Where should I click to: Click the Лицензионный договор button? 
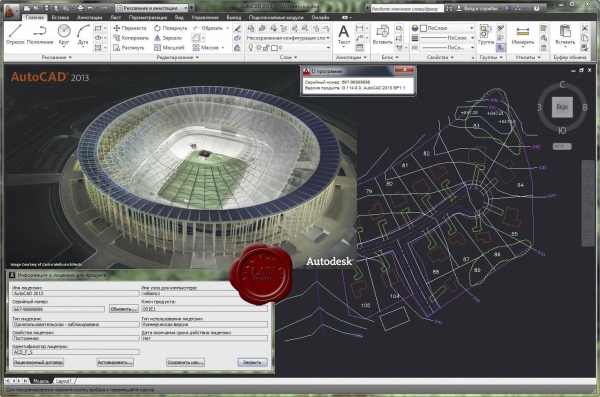38,362
